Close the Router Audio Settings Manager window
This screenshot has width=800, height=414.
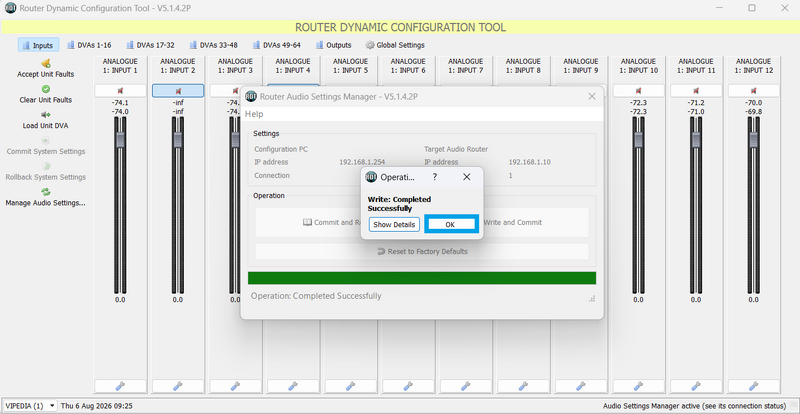[592, 96]
